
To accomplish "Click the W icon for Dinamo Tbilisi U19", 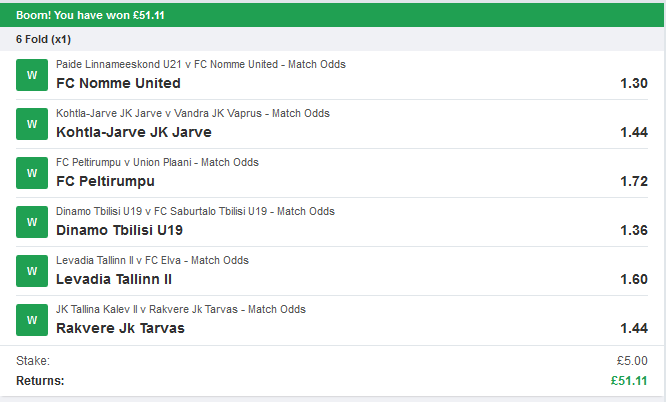I will pyautogui.click(x=33, y=222).
